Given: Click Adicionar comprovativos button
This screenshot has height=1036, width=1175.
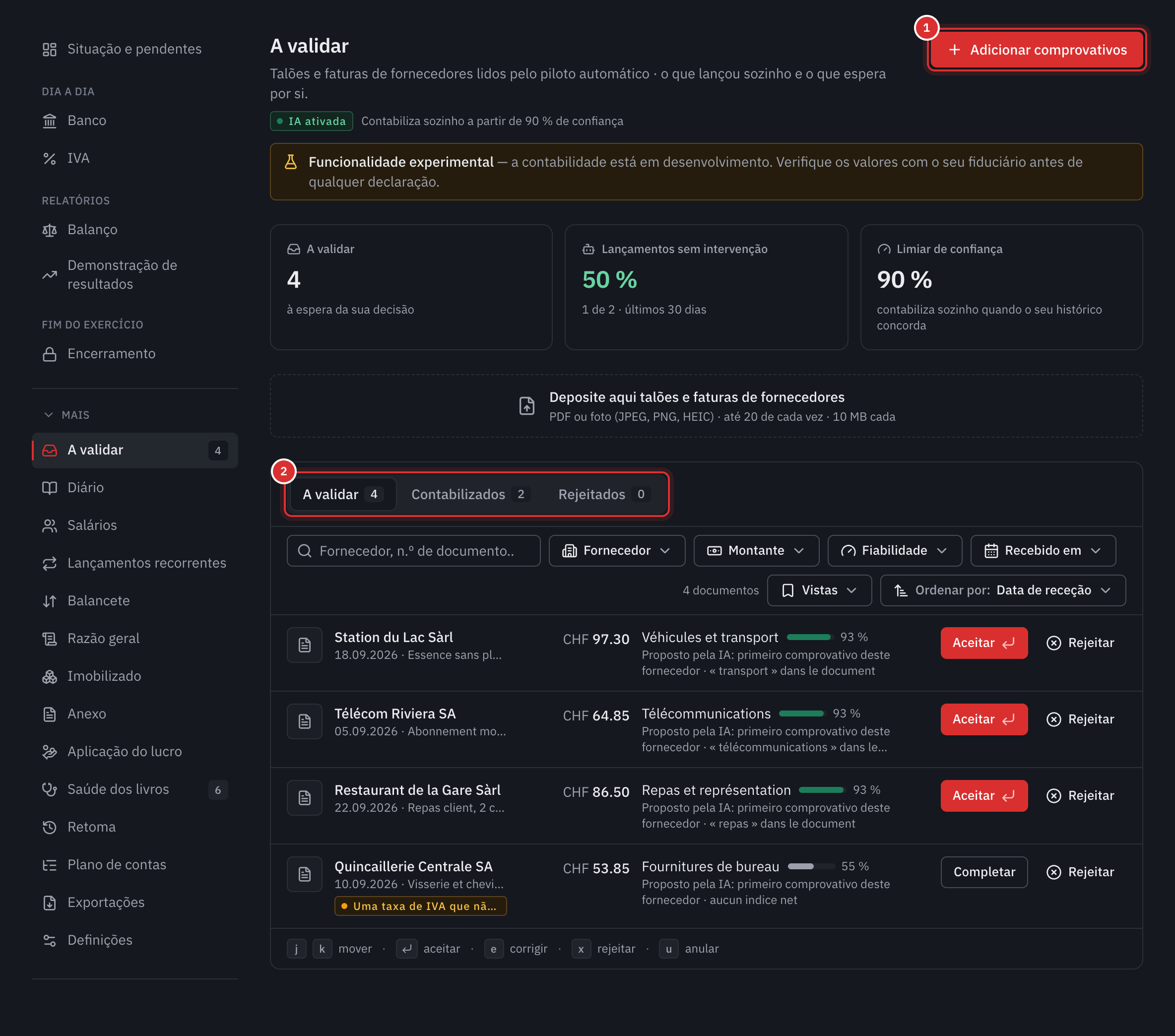Looking at the screenshot, I should (1037, 50).
